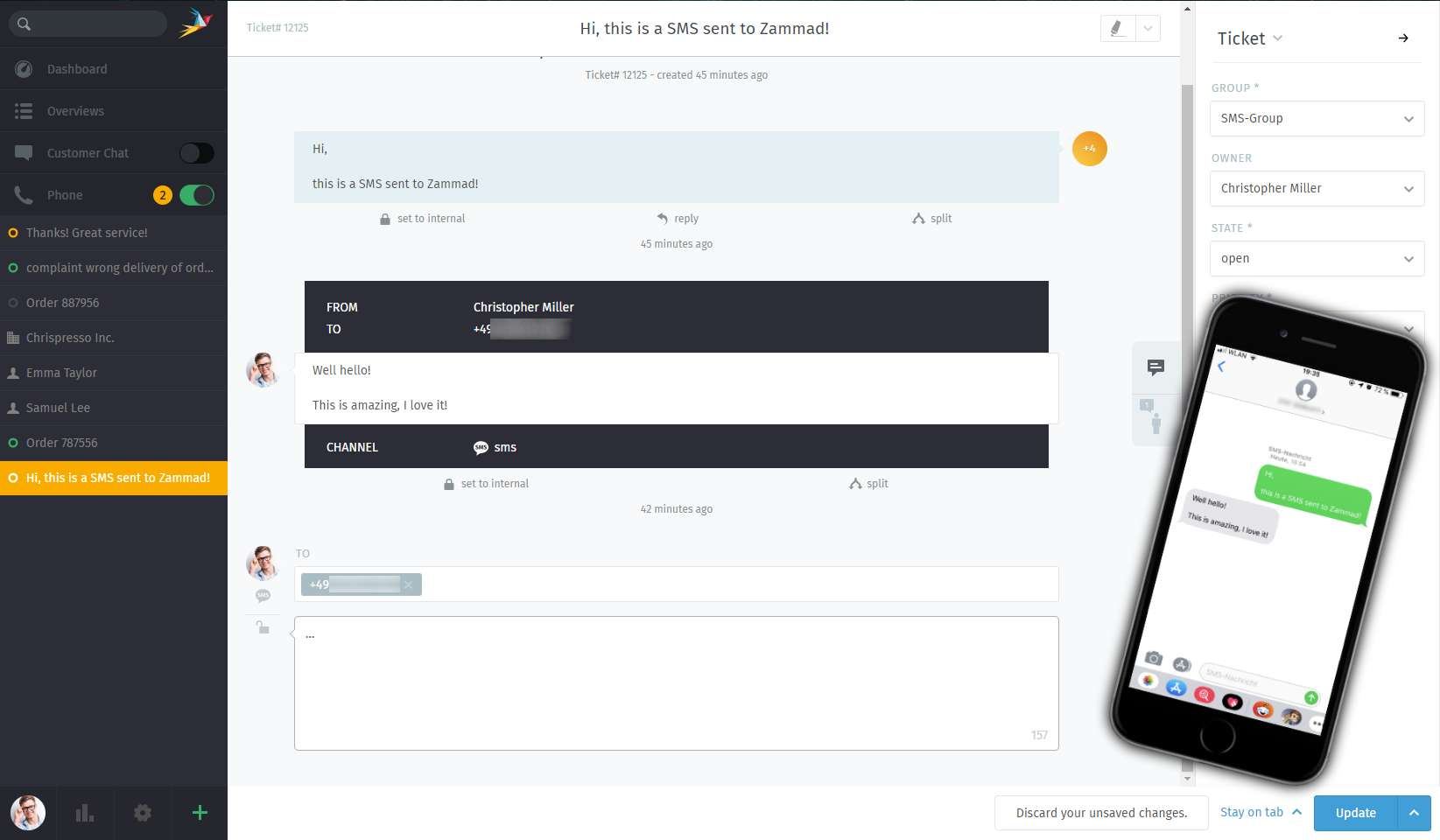Open the Emma Taylor user tab
Image resolution: width=1440 pixels, height=840 pixels.
(114, 373)
